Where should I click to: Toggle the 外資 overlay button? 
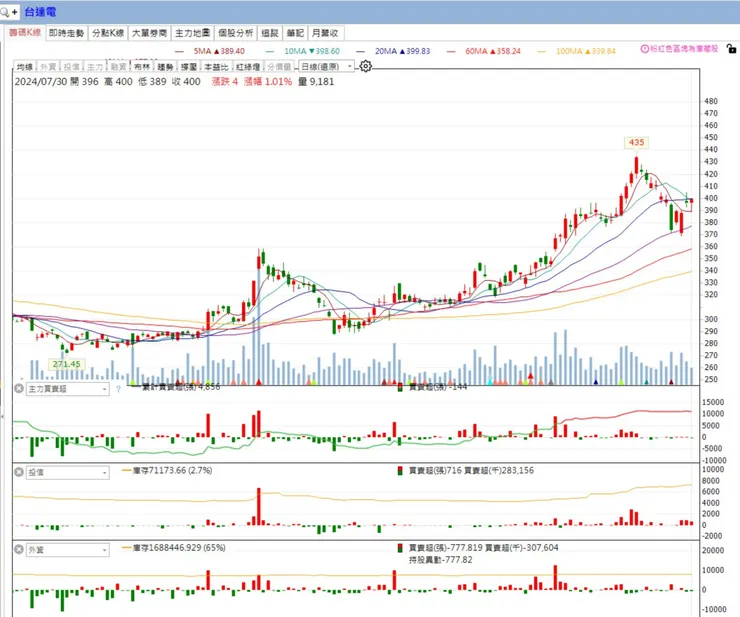point(48,67)
